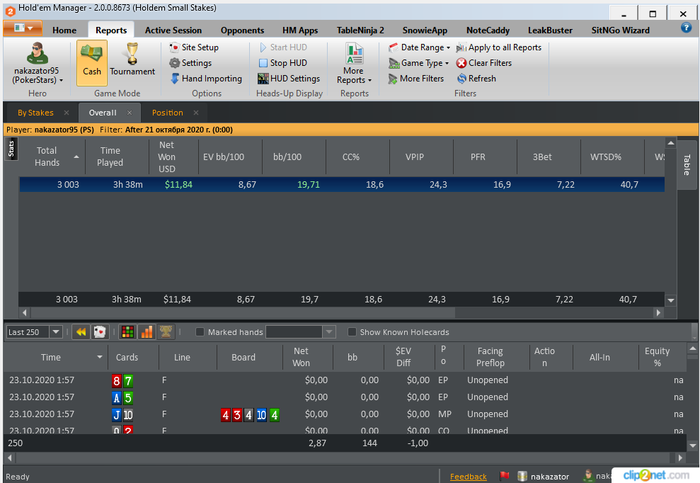
Task: Open the Feedback link
Action: [468, 477]
